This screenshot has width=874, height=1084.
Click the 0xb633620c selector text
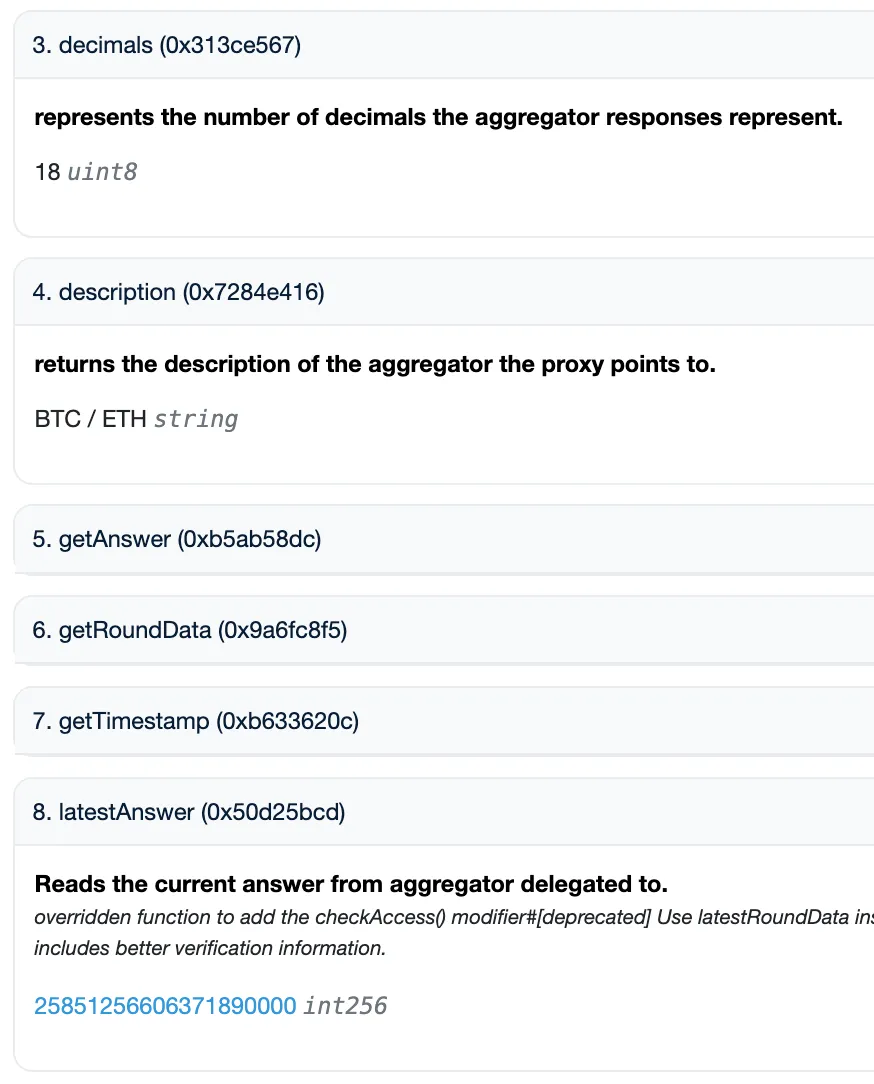pyautogui.click(x=287, y=721)
